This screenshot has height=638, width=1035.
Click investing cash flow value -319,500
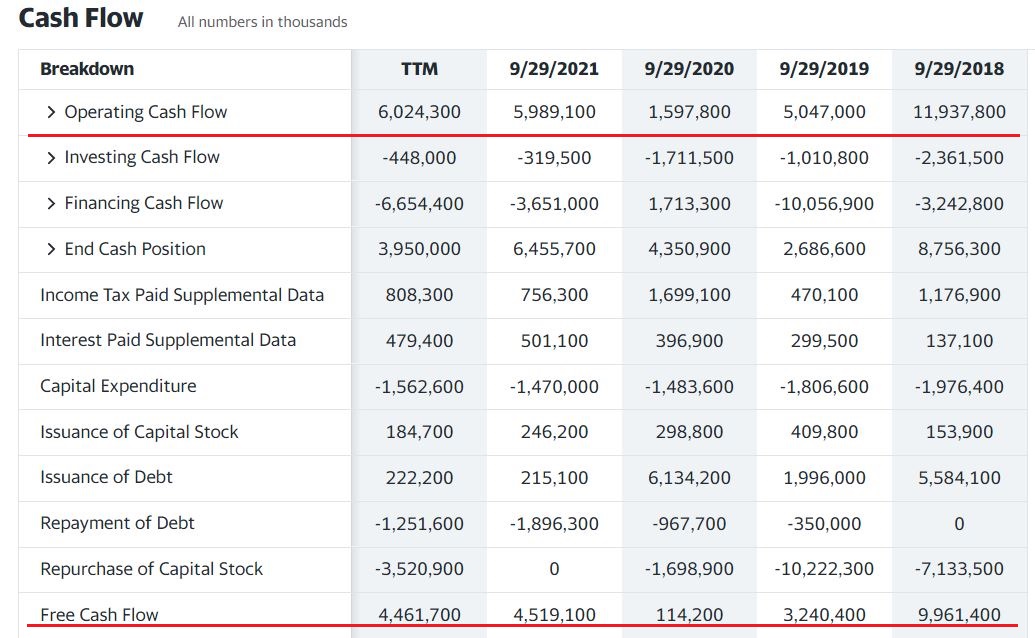click(x=554, y=158)
